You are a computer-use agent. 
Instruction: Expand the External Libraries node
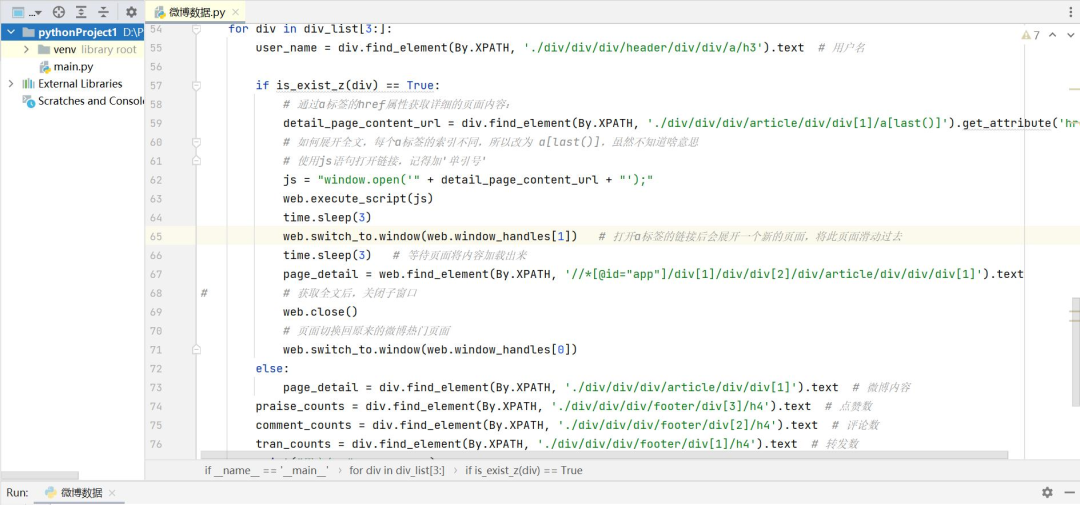(x=11, y=84)
